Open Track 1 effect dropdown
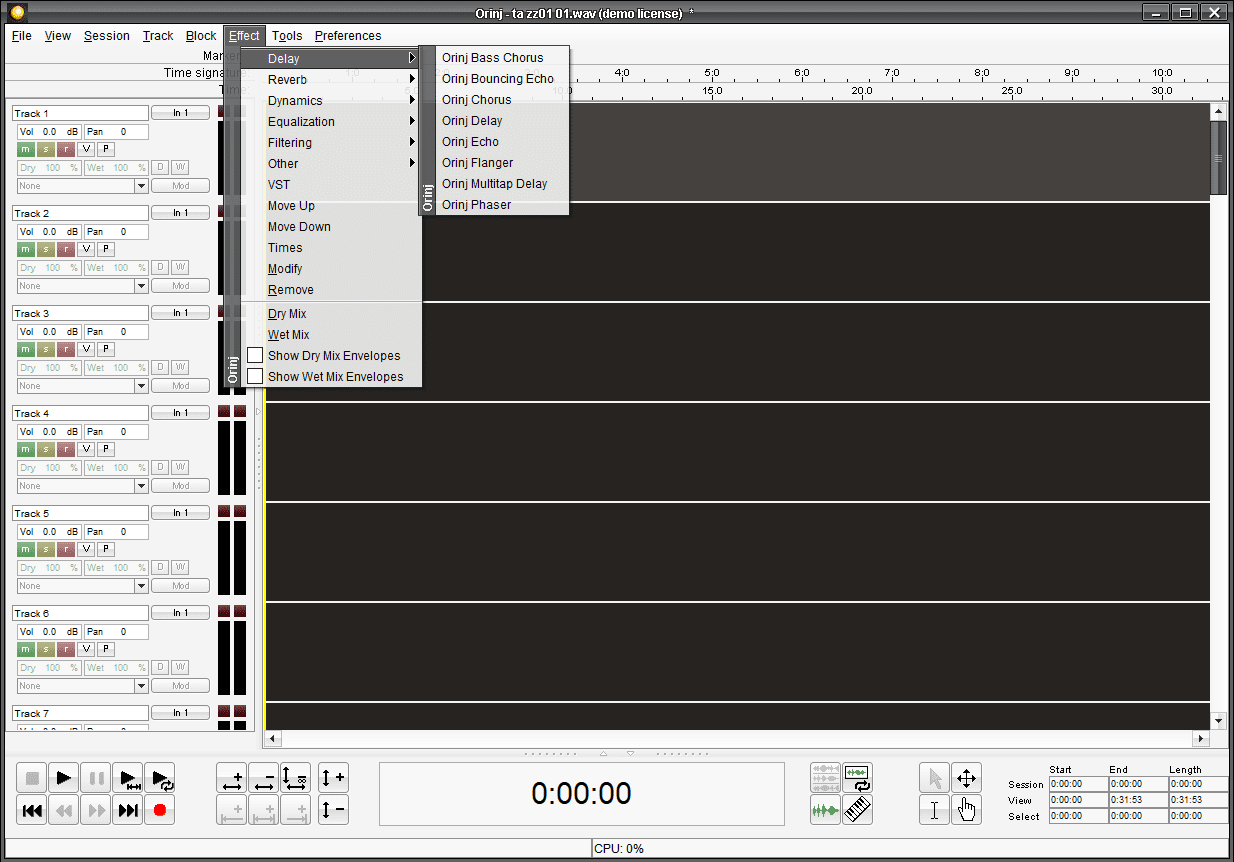The width and height of the screenshot is (1234, 862). 141,186
